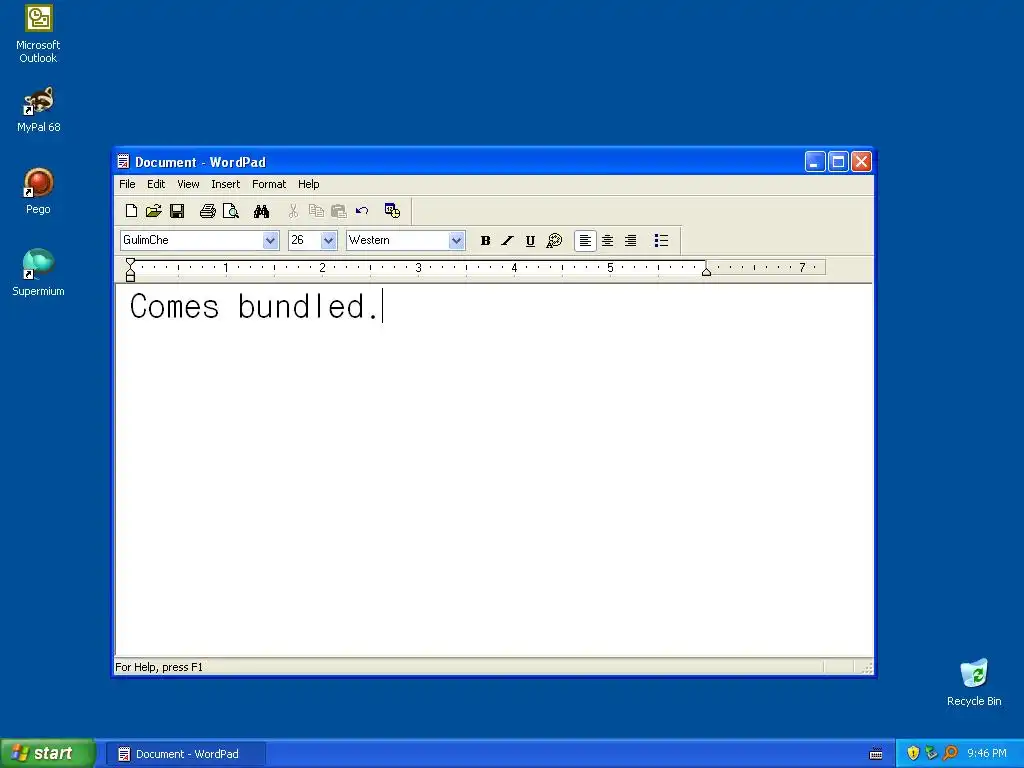Open a file with the Open folder icon

(x=154, y=211)
